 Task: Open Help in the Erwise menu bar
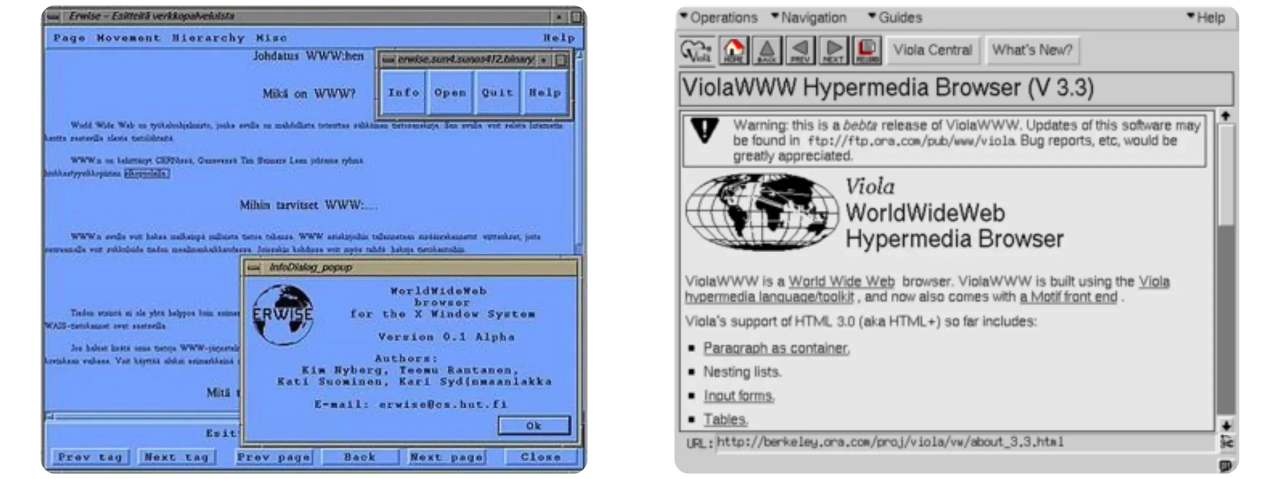coord(559,36)
